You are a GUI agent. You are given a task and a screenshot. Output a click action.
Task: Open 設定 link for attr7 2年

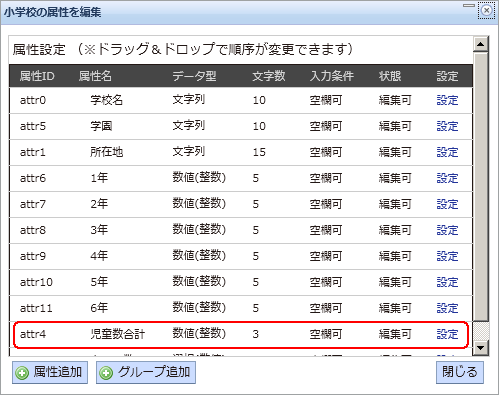(x=447, y=204)
